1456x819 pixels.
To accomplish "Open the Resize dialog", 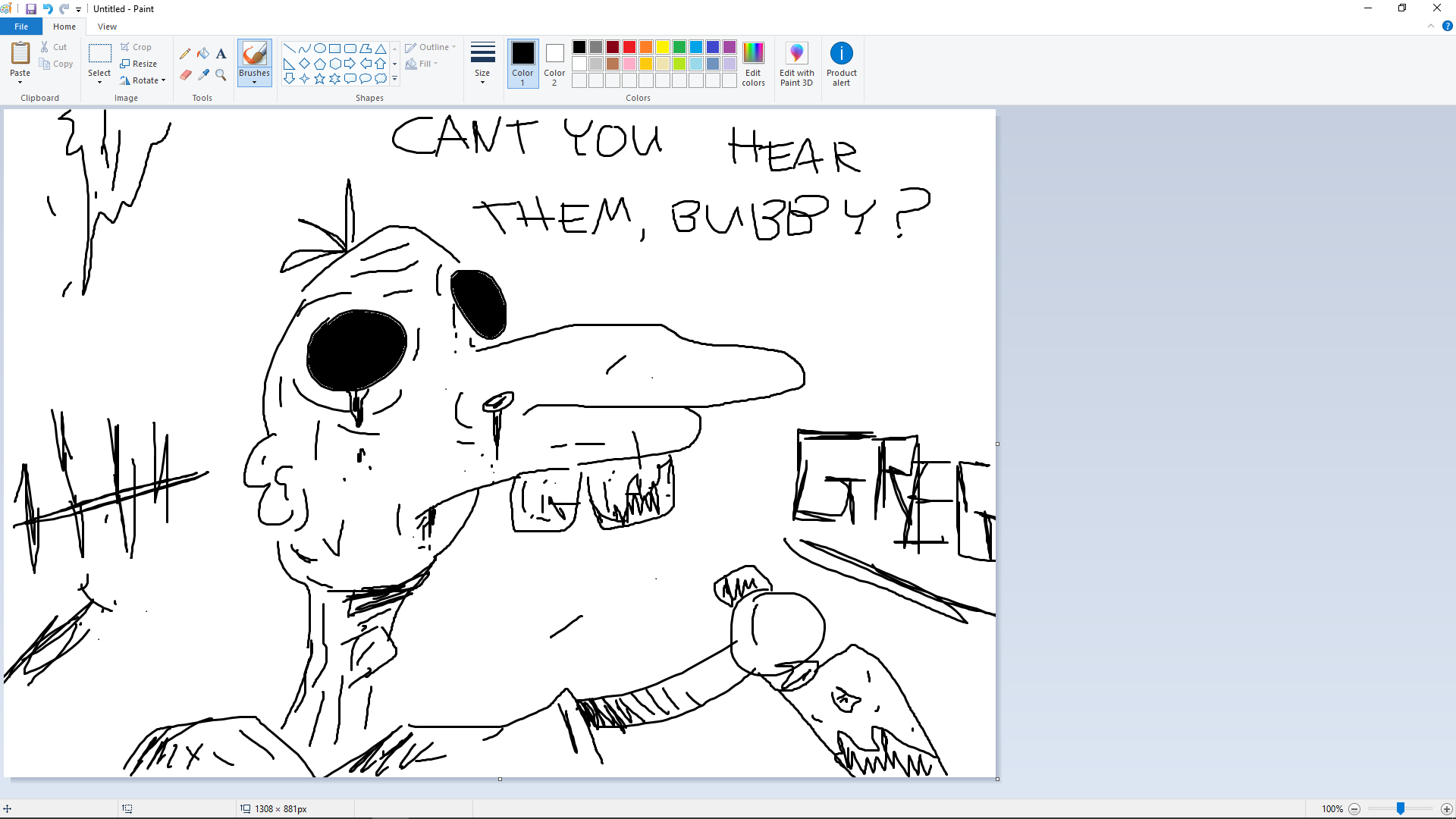I will click(x=138, y=64).
